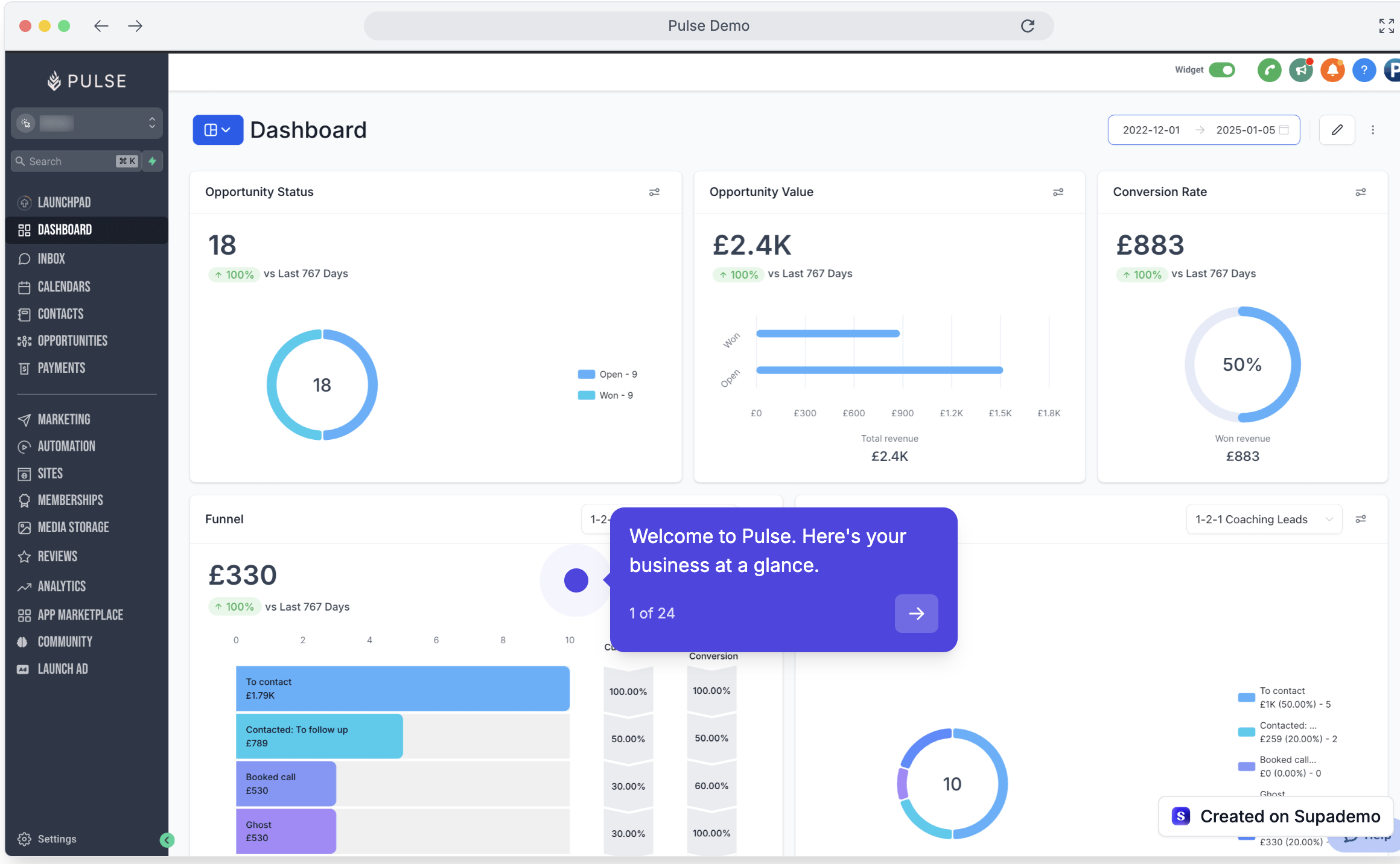Expand the sub-account switcher in sidebar
Screen dimensions: 1400x864
click(x=87, y=123)
